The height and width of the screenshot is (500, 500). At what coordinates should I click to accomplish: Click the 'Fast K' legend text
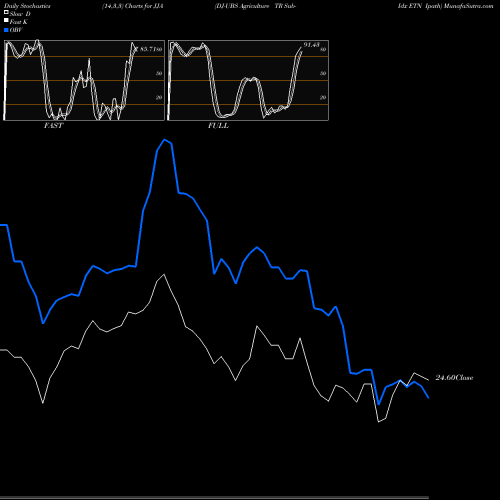[19, 22]
